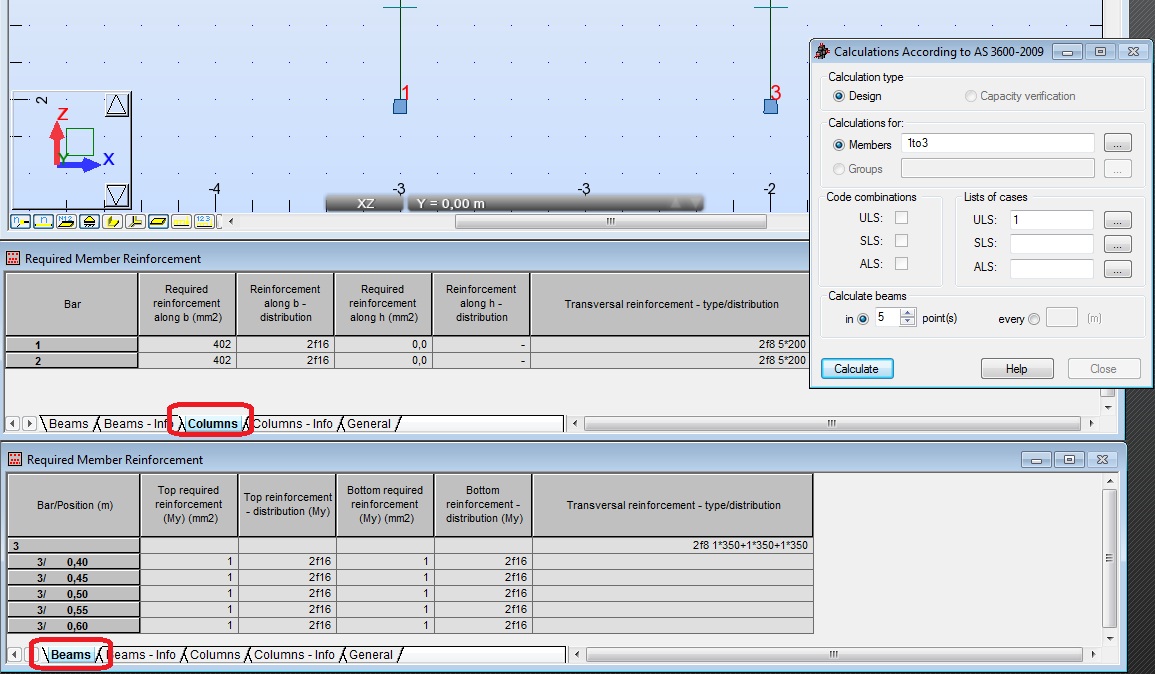
Task: Click the first 'n' reinforcement bar icon
Action: point(20,221)
